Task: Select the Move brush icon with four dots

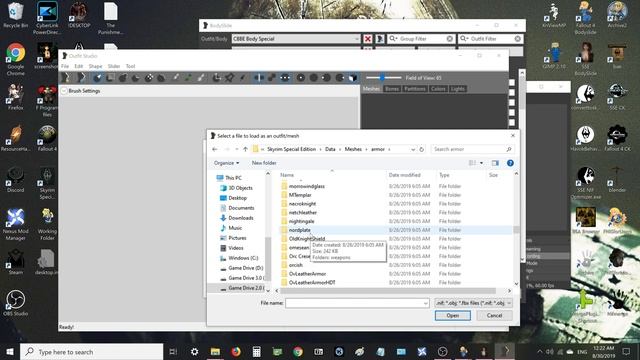Action: [x=149, y=78]
